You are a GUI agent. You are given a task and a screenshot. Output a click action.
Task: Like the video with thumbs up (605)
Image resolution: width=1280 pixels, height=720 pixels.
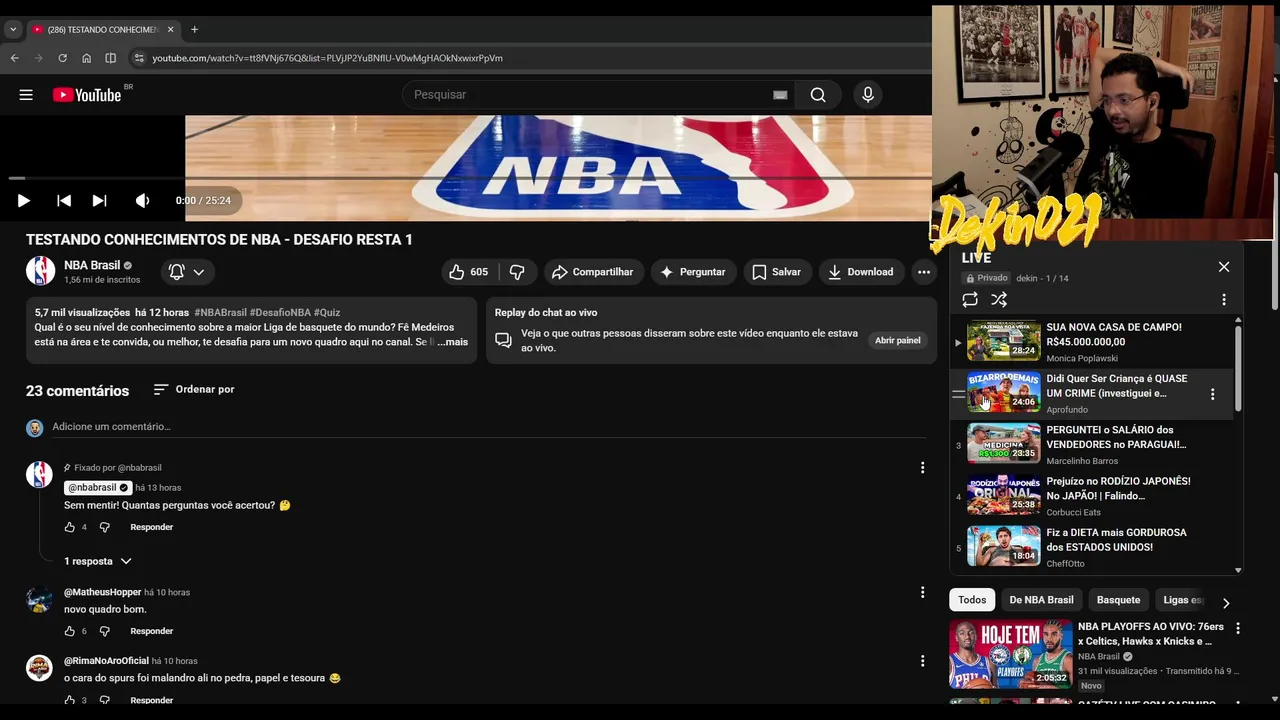468,272
